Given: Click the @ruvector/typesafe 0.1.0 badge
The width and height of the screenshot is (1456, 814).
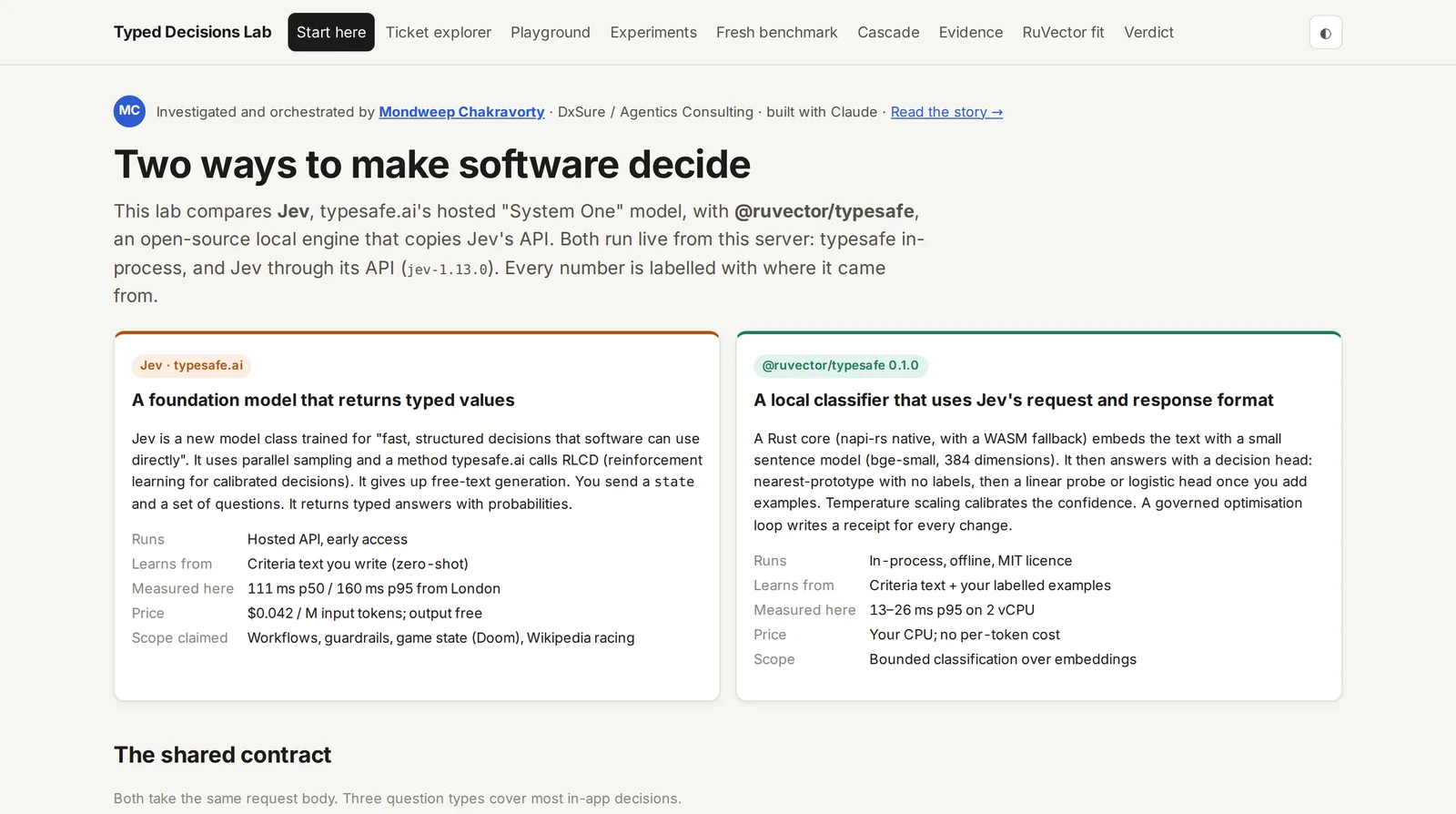Looking at the screenshot, I should pyautogui.click(x=840, y=365).
